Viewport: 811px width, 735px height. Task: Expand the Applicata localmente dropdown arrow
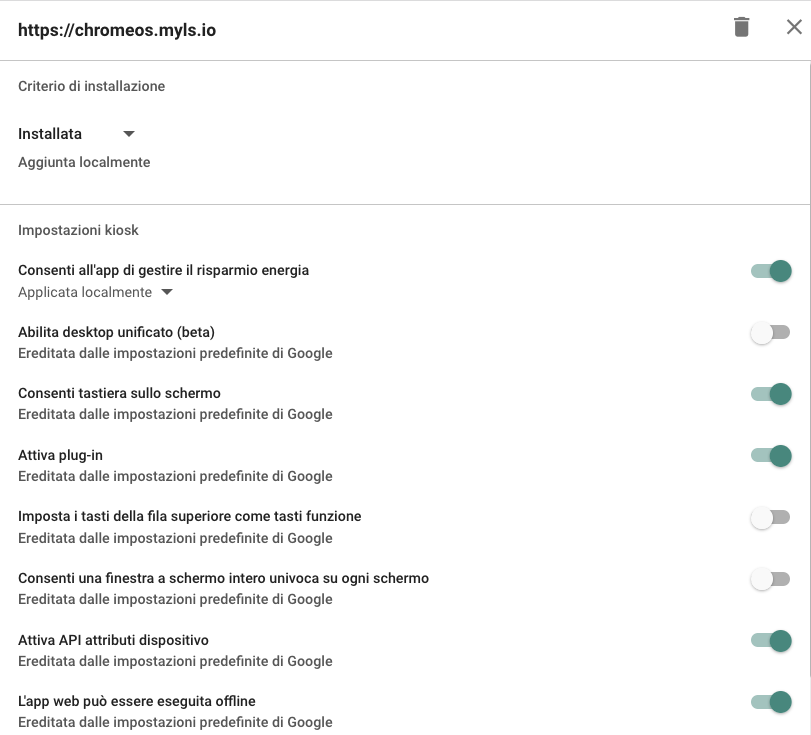pyautogui.click(x=167, y=292)
